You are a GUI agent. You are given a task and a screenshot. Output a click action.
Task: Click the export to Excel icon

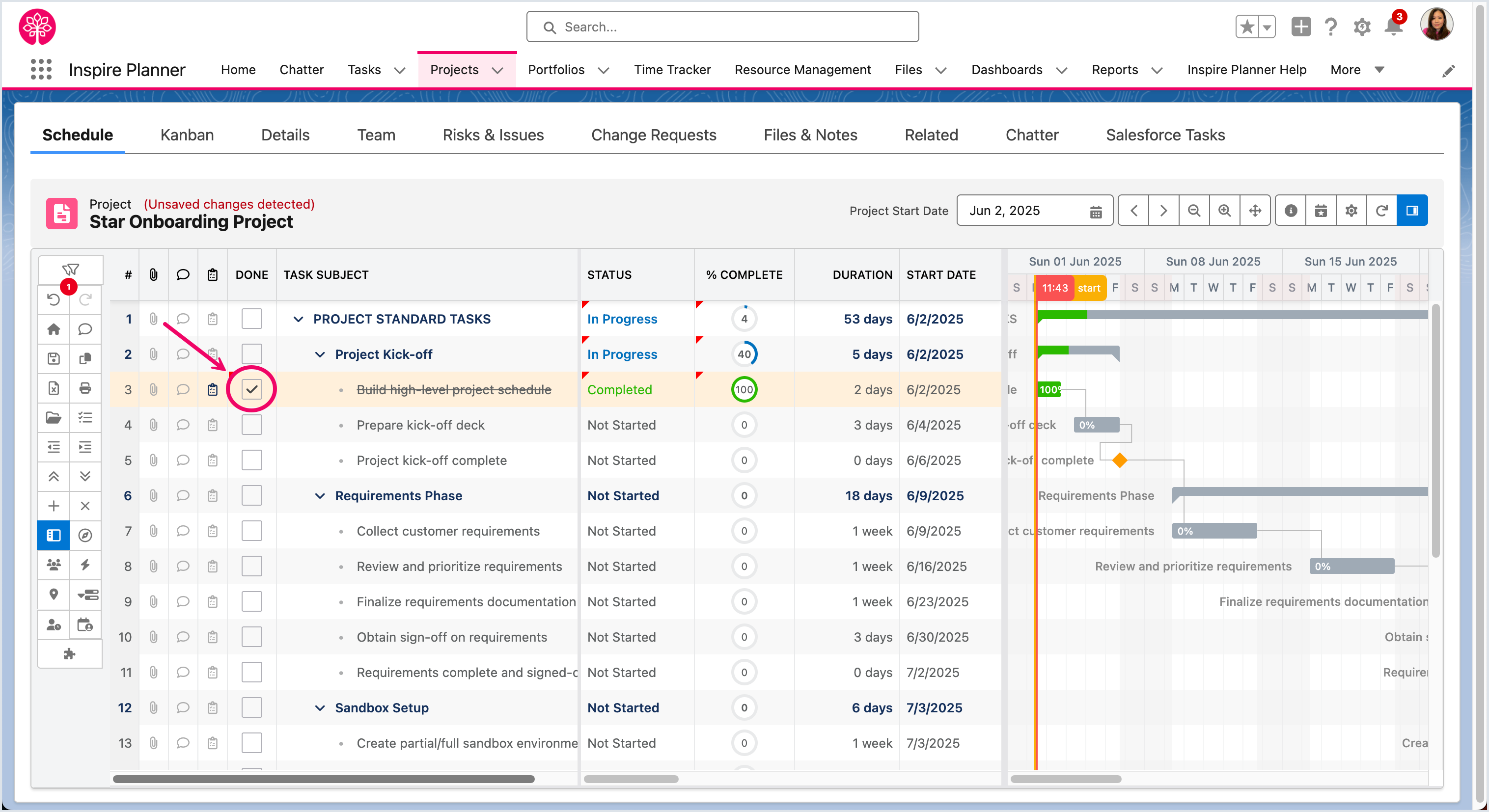(x=53, y=388)
